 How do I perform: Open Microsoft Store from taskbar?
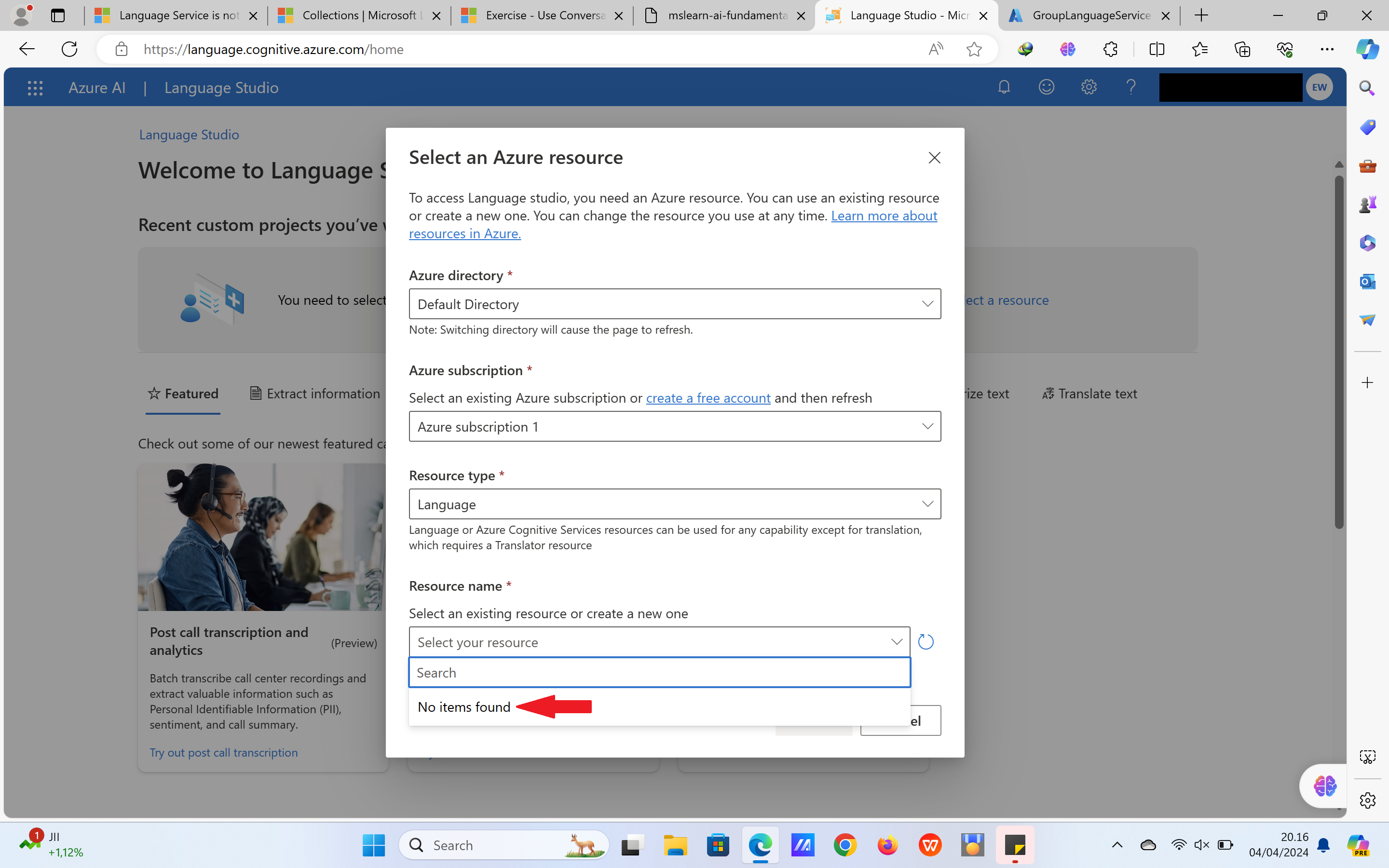click(x=718, y=845)
